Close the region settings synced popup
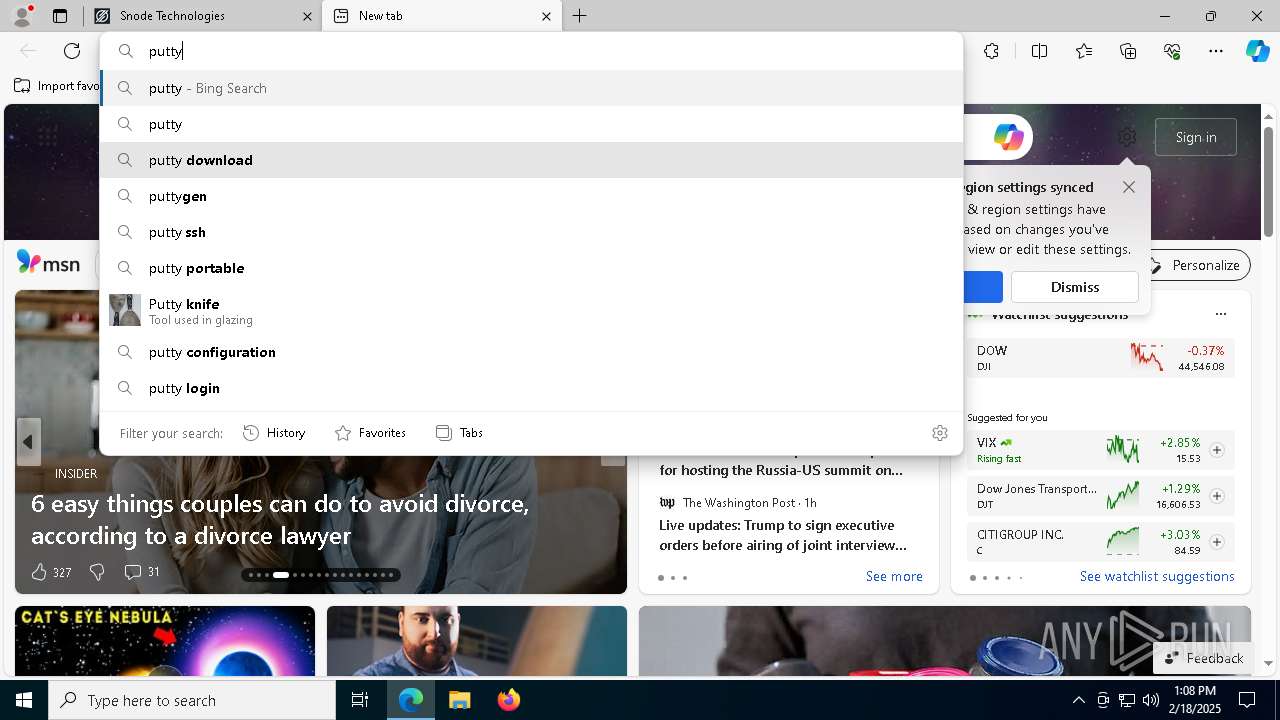Screen dimensions: 1280x720 (x=1129, y=187)
